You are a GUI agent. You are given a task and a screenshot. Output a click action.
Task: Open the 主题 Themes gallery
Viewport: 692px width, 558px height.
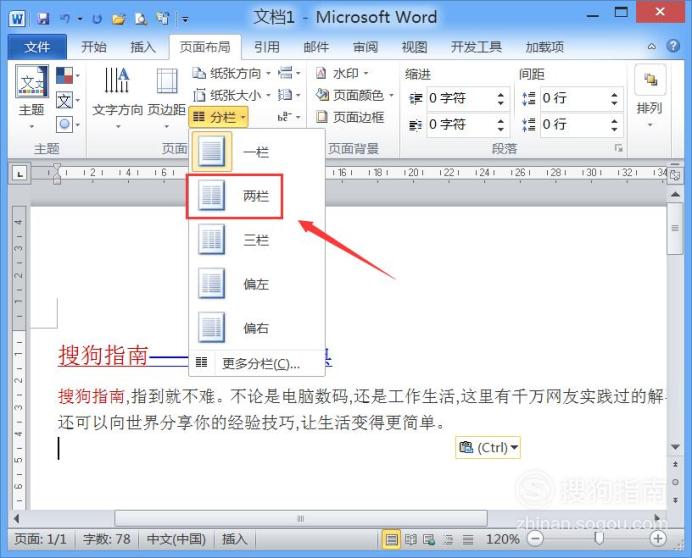[x=31, y=97]
